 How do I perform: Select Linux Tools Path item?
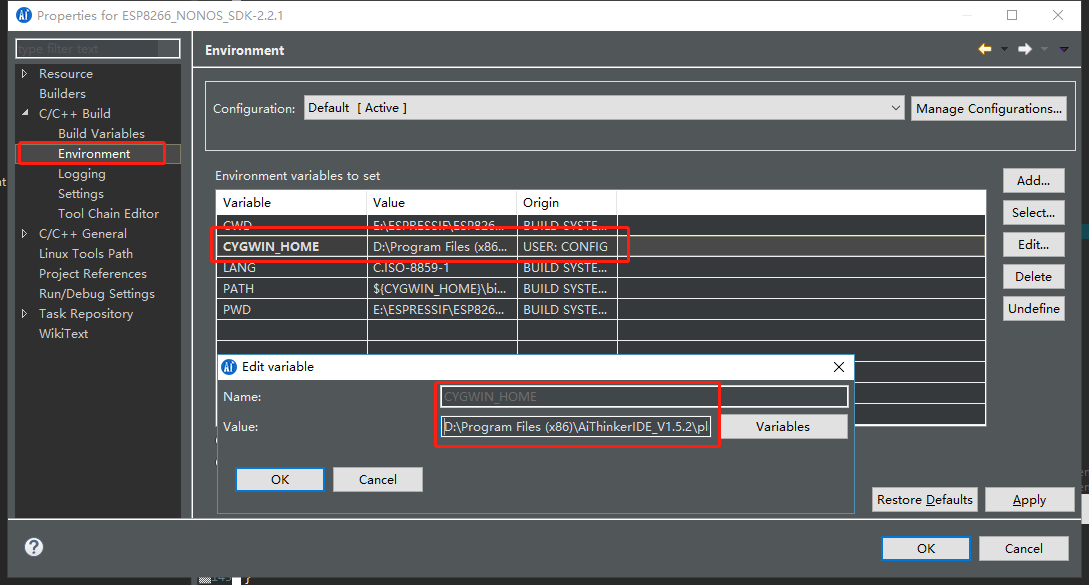[85, 254]
